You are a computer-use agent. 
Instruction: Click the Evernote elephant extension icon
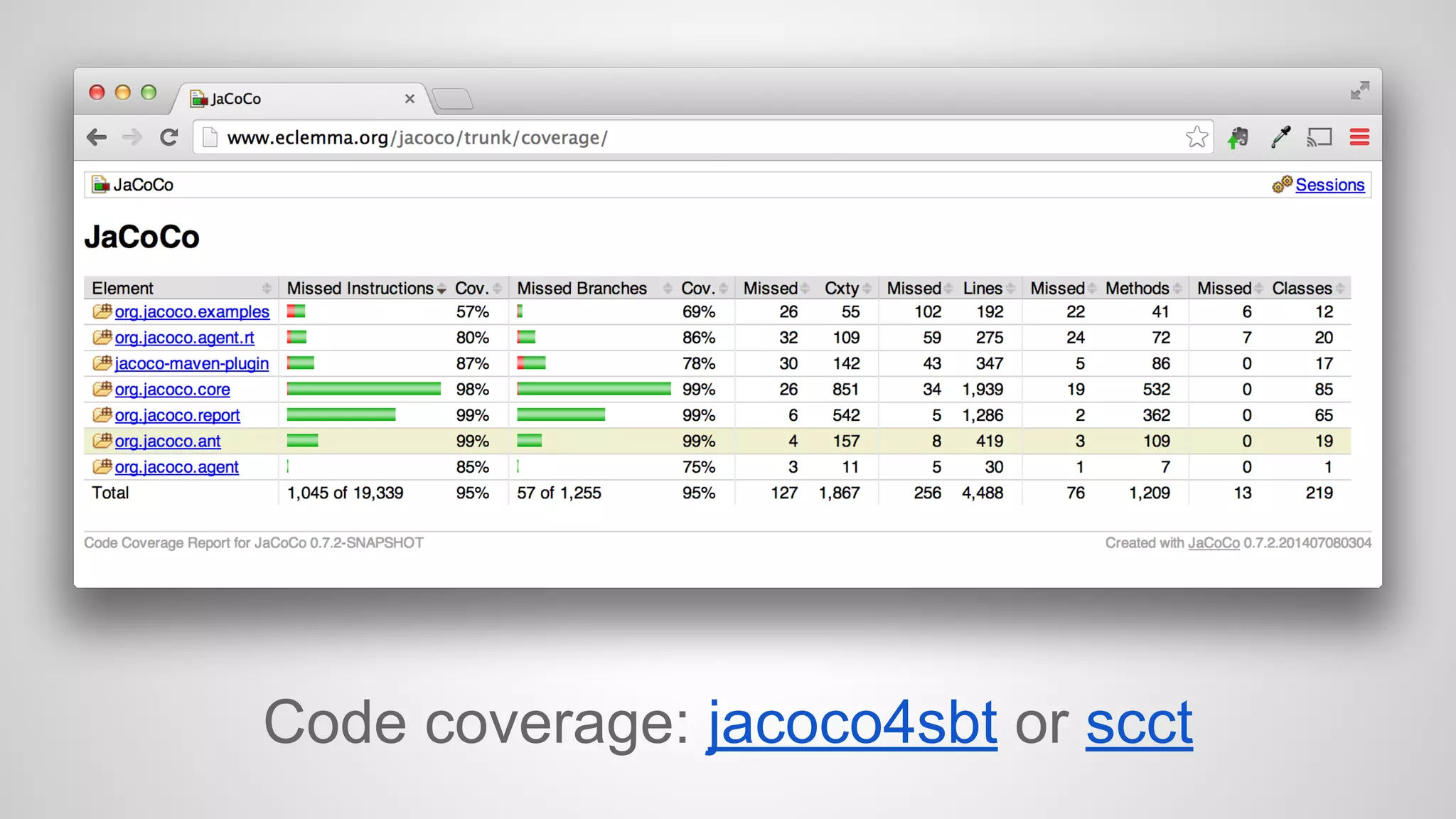[x=1238, y=137]
